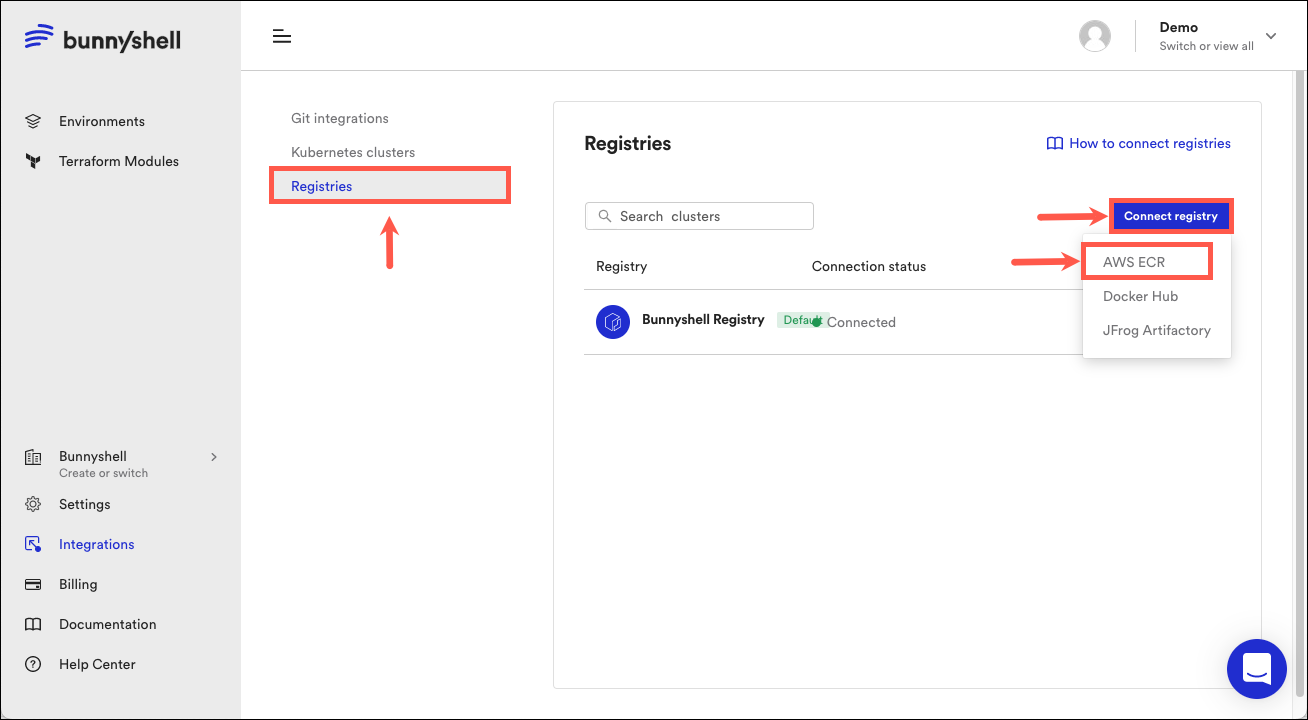Click the Help Center question icon

click(33, 664)
